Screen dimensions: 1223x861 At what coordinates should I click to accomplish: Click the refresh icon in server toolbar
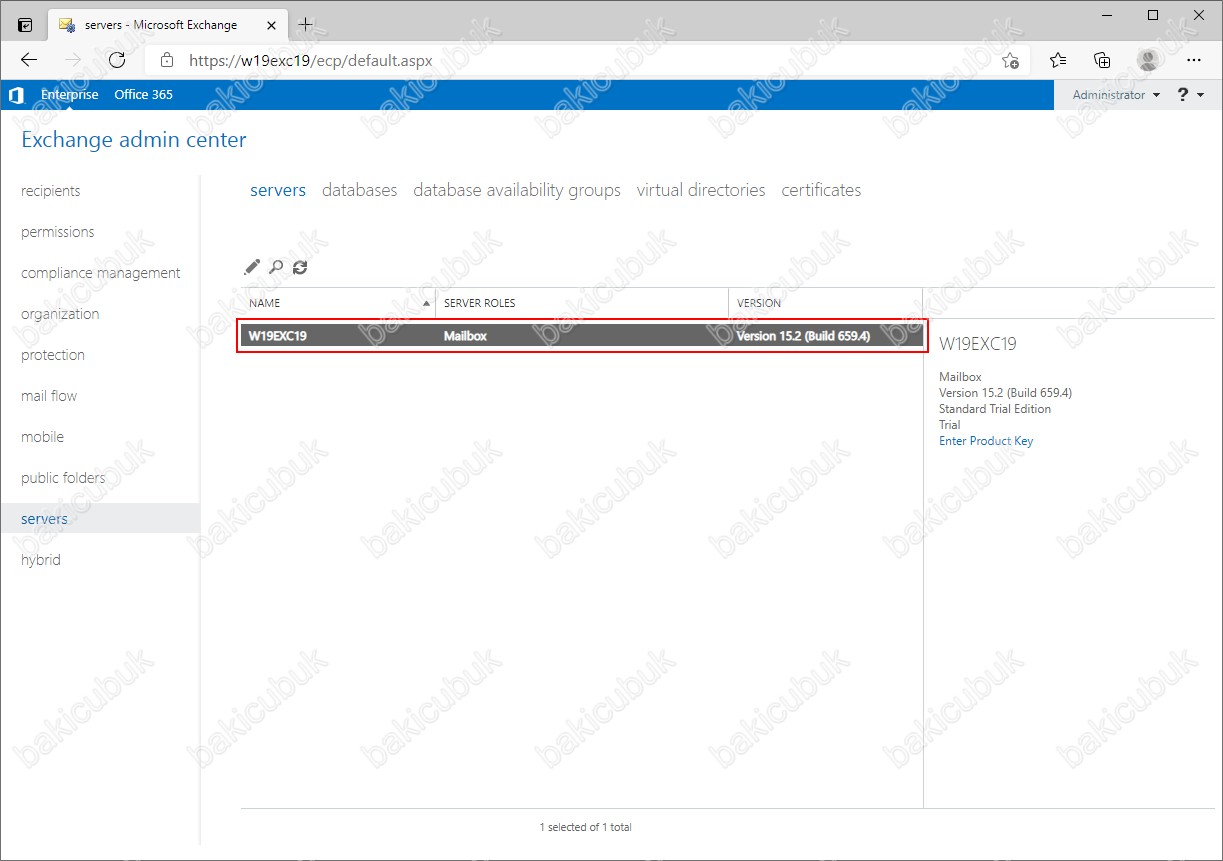click(x=300, y=267)
